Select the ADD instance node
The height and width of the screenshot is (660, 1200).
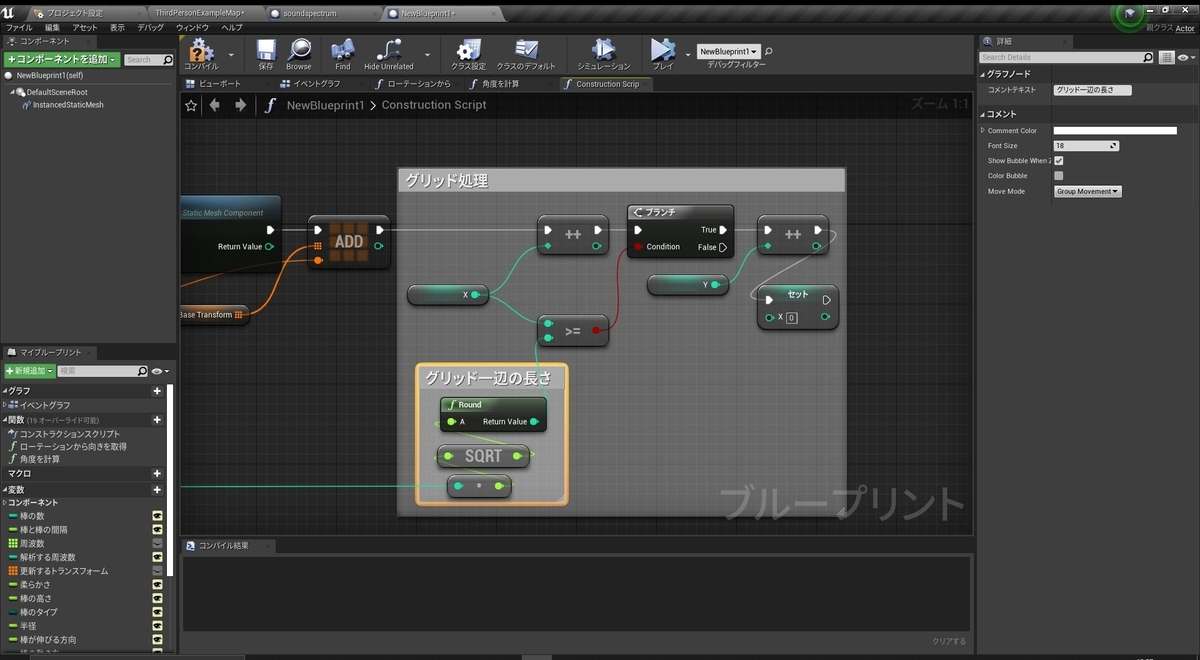[x=349, y=241]
